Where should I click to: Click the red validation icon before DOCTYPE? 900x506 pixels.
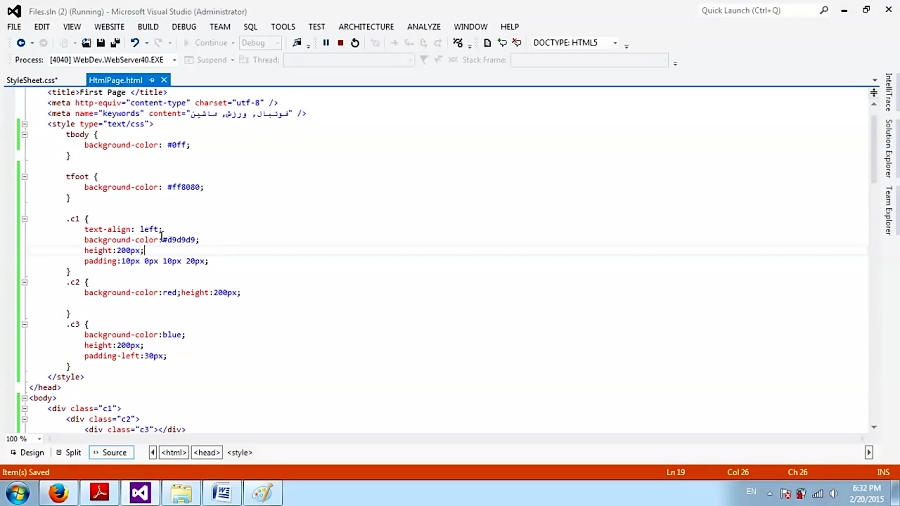point(517,43)
